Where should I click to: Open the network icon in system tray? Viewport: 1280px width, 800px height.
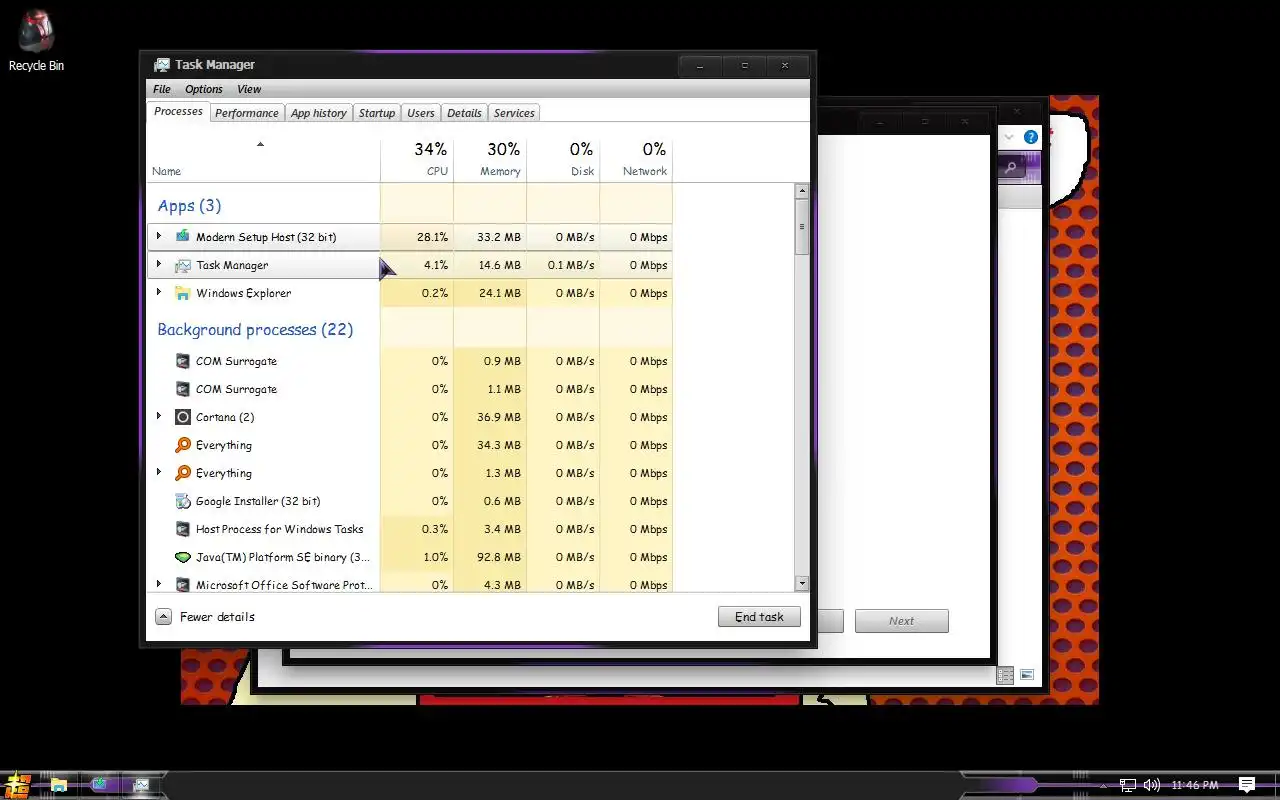1128,785
